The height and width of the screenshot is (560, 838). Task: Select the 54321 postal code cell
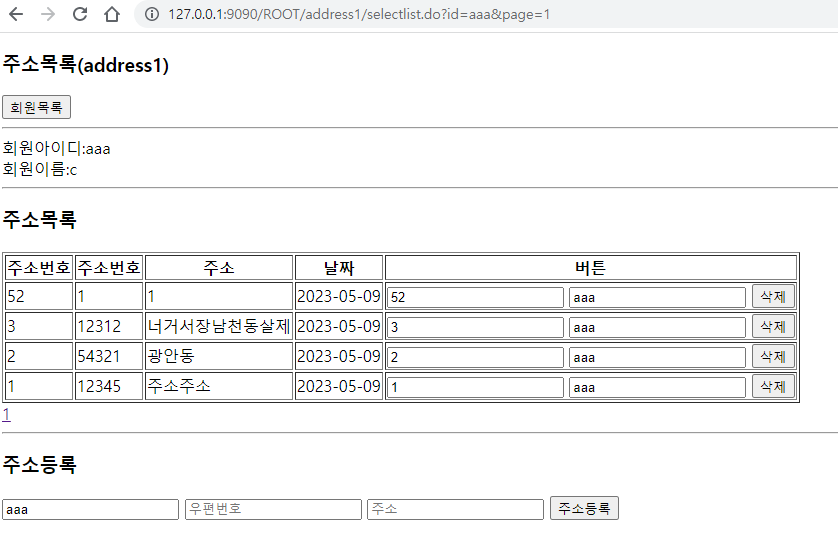click(109, 356)
